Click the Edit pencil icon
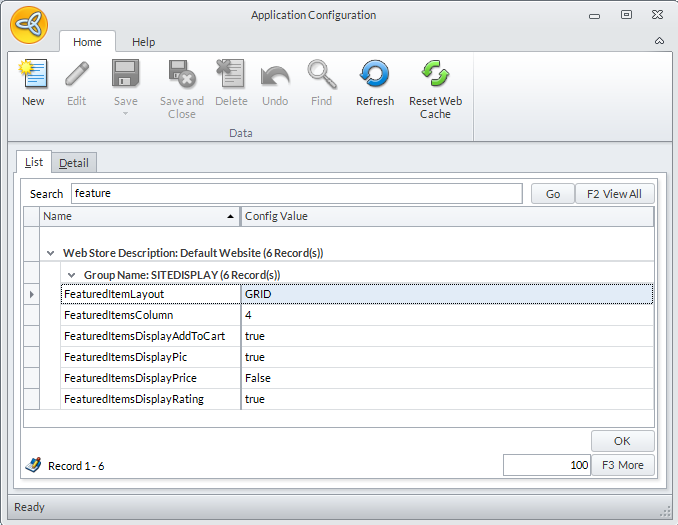The height and width of the screenshot is (525, 678). tap(77, 76)
